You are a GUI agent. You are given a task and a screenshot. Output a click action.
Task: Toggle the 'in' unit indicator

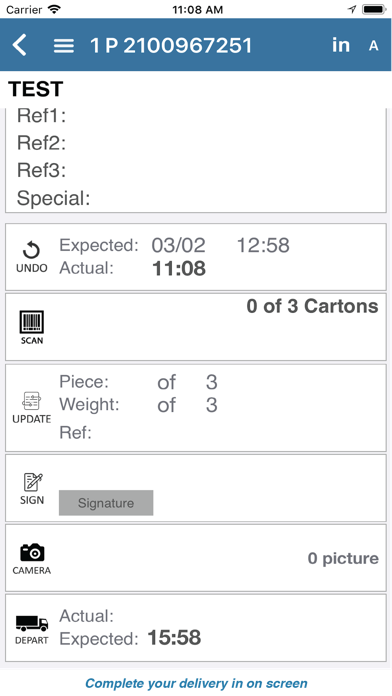pos(341,45)
